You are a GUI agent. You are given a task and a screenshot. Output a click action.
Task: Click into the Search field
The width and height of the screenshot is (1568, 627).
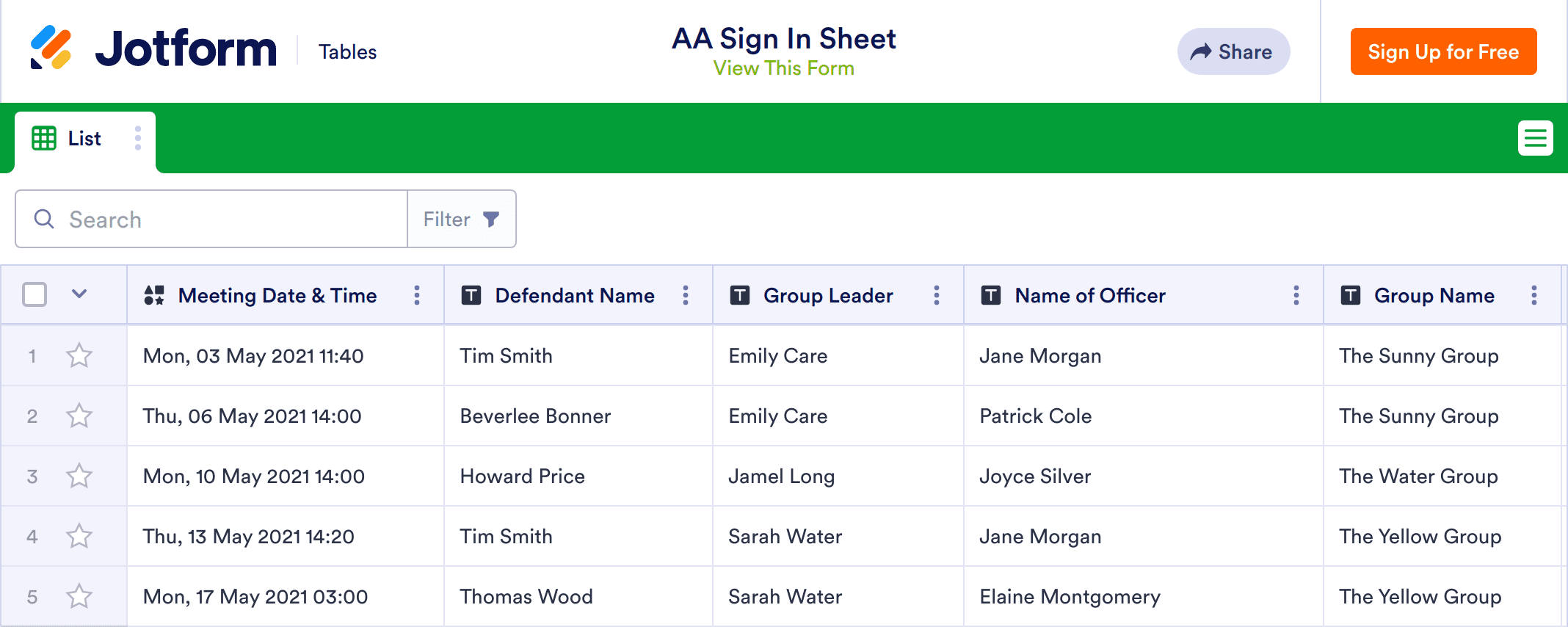220,220
